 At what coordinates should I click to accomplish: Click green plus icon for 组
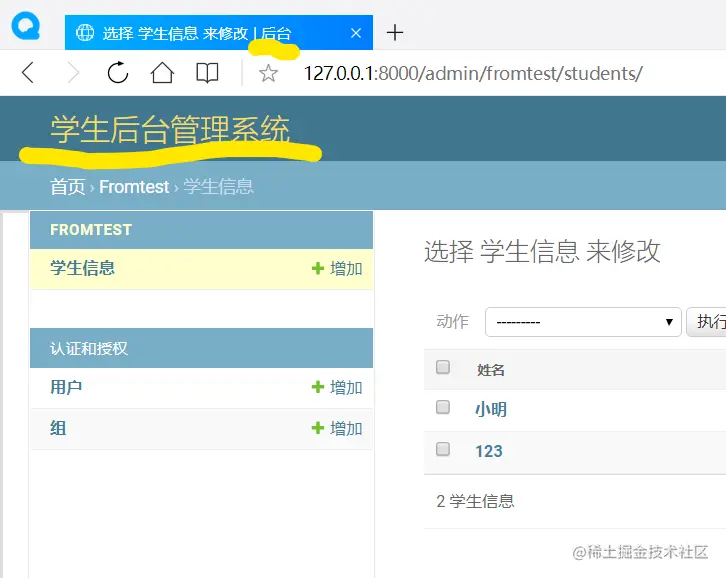pos(318,428)
